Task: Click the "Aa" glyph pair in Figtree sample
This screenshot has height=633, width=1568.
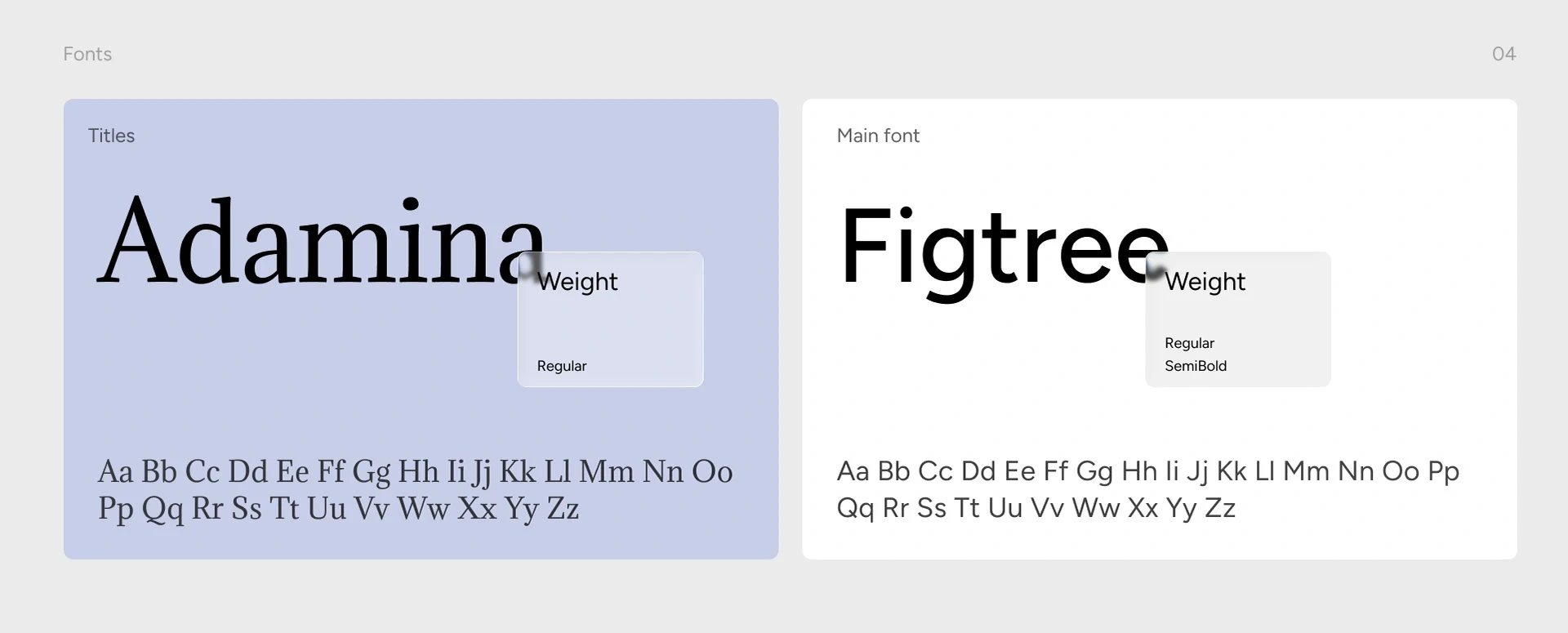Action: click(853, 471)
